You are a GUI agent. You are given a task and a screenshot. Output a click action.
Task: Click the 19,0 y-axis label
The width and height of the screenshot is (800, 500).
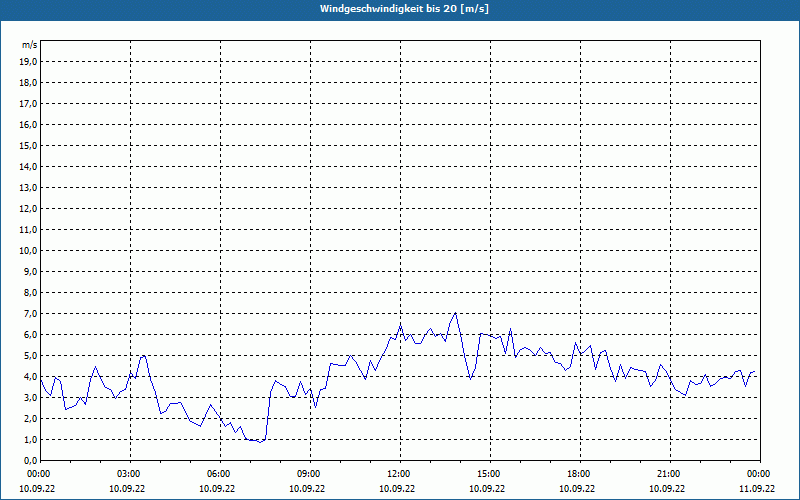click(29, 62)
